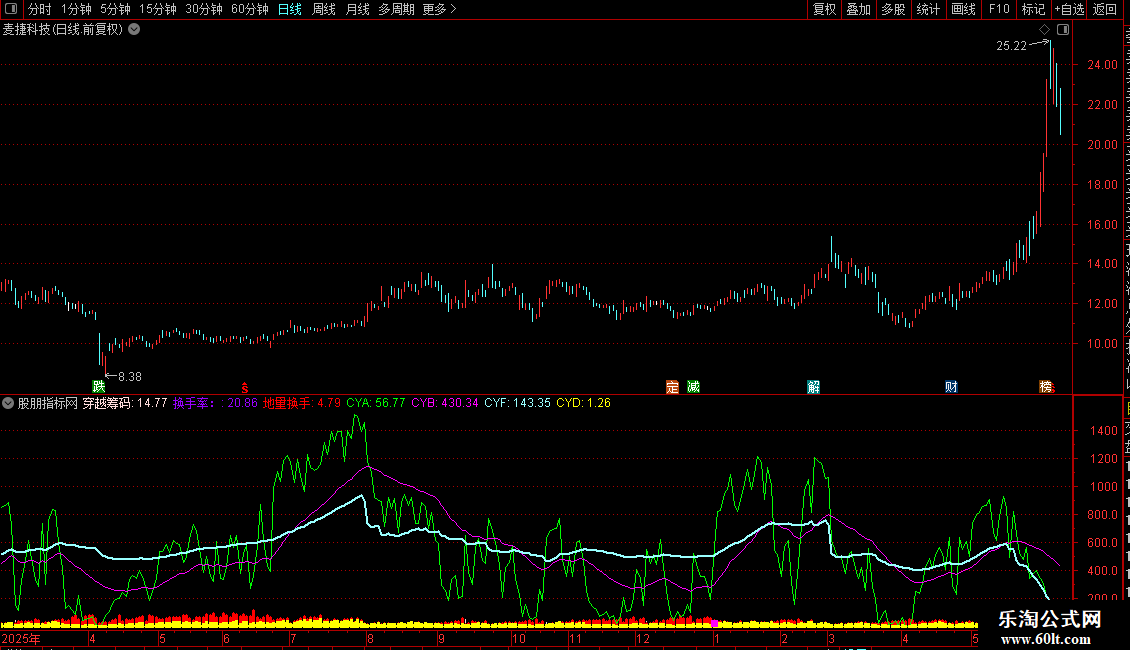Image resolution: width=1130 pixels, height=650 pixels.
Task: Click the 2025年 date axis label
Action: click(21, 638)
